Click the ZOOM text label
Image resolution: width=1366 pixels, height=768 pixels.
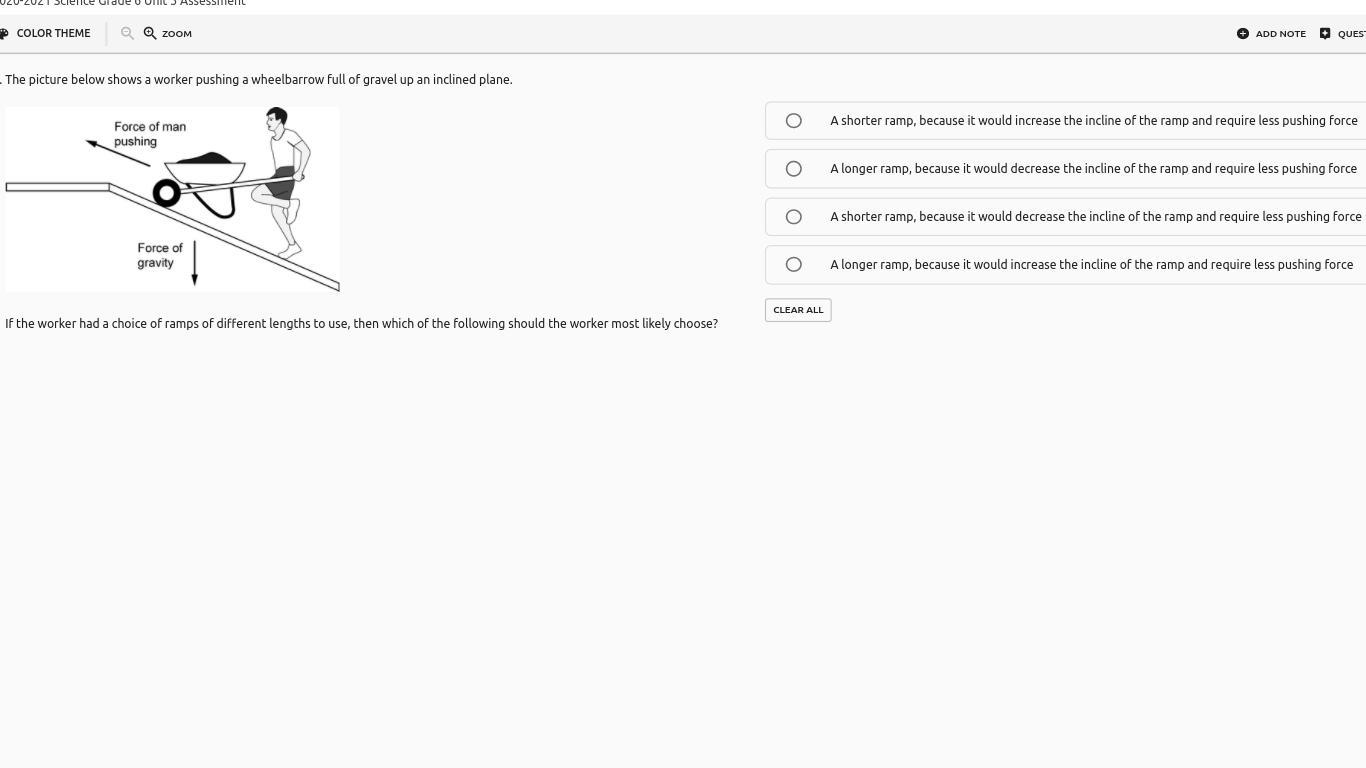(x=177, y=34)
